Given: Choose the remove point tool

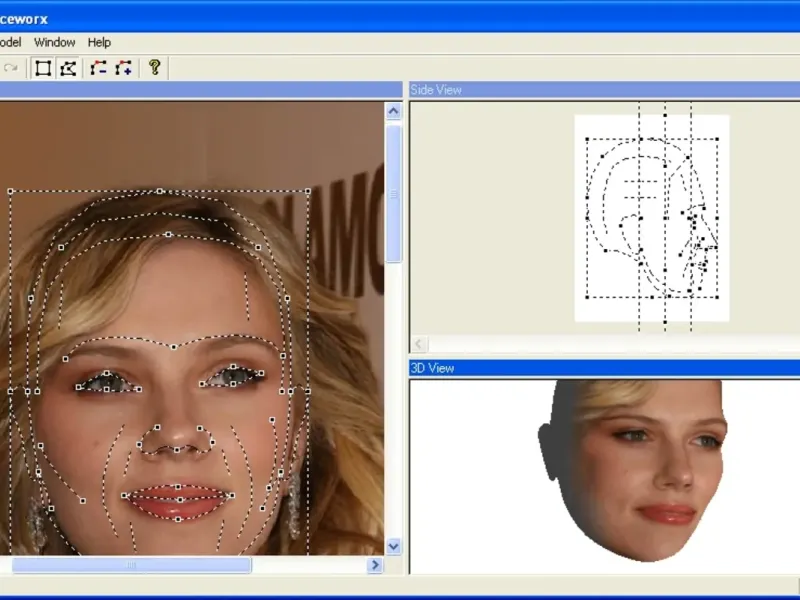Looking at the screenshot, I should point(98,68).
